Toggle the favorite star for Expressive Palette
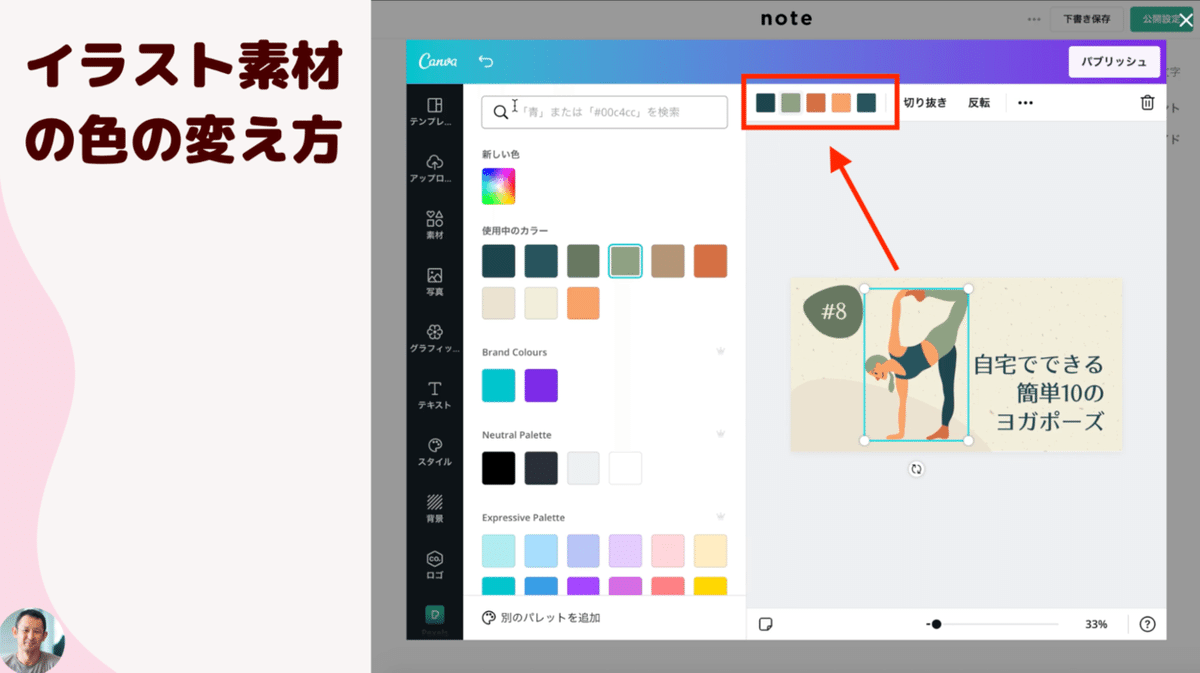1200x673 pixels. pyautogui.click(x=720, y=517)
